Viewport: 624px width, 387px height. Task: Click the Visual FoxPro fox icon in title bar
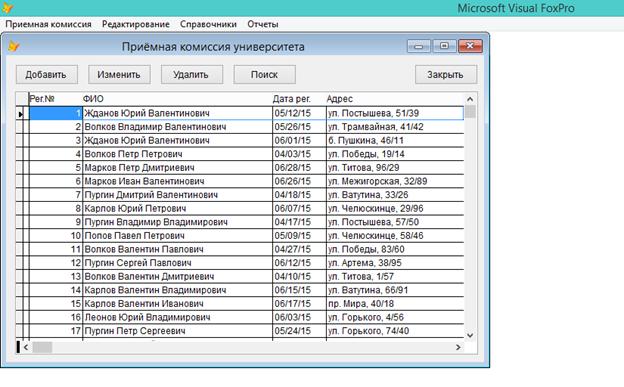(x=7, y=8)
